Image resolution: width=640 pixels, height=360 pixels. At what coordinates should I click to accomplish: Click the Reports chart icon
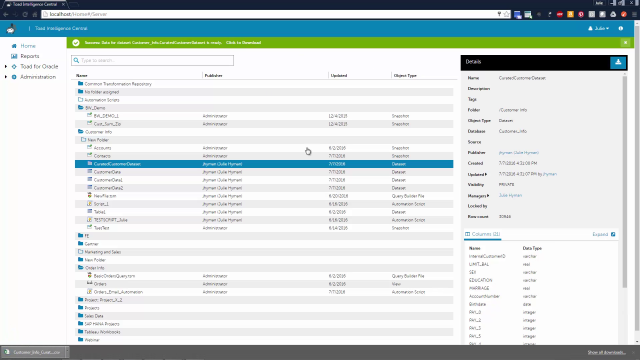click(14, 56)
